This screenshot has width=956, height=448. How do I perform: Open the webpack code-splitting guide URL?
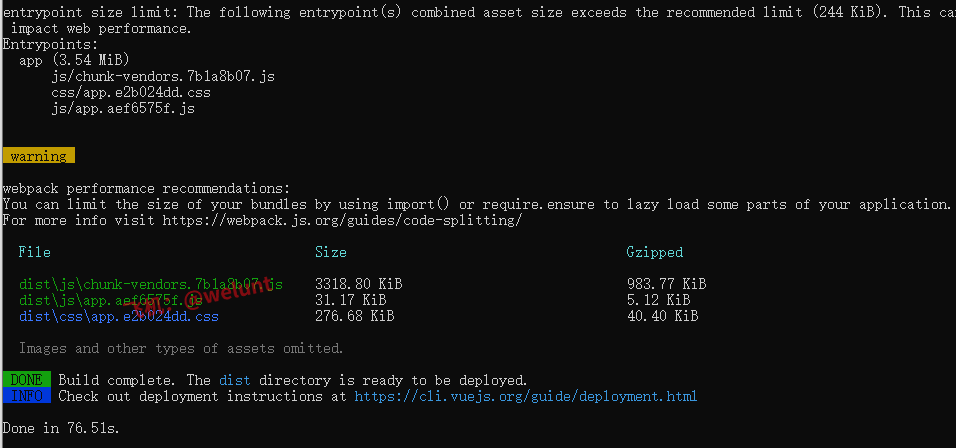342,220
